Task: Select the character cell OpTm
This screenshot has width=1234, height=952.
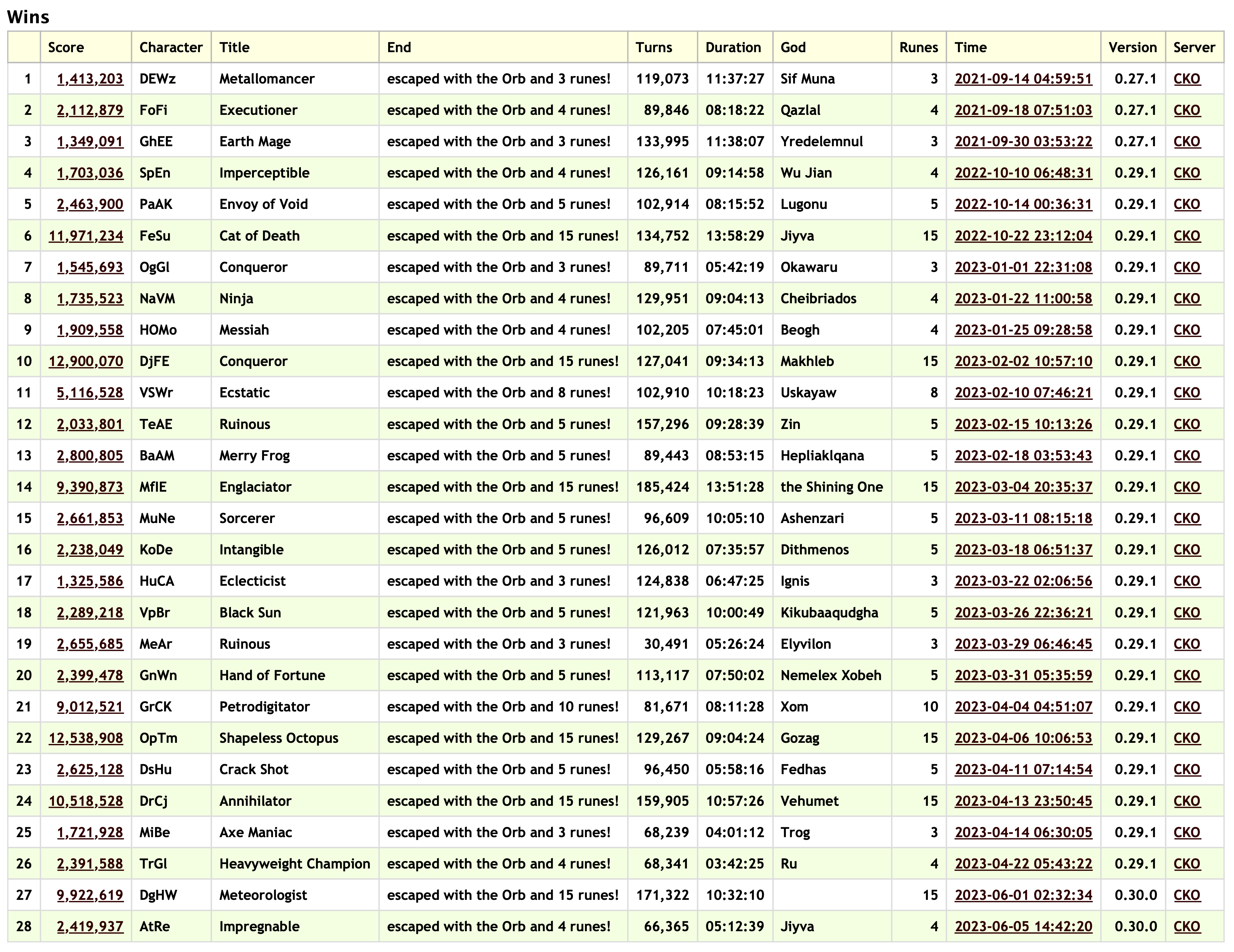Action: (x=171, y=738)
